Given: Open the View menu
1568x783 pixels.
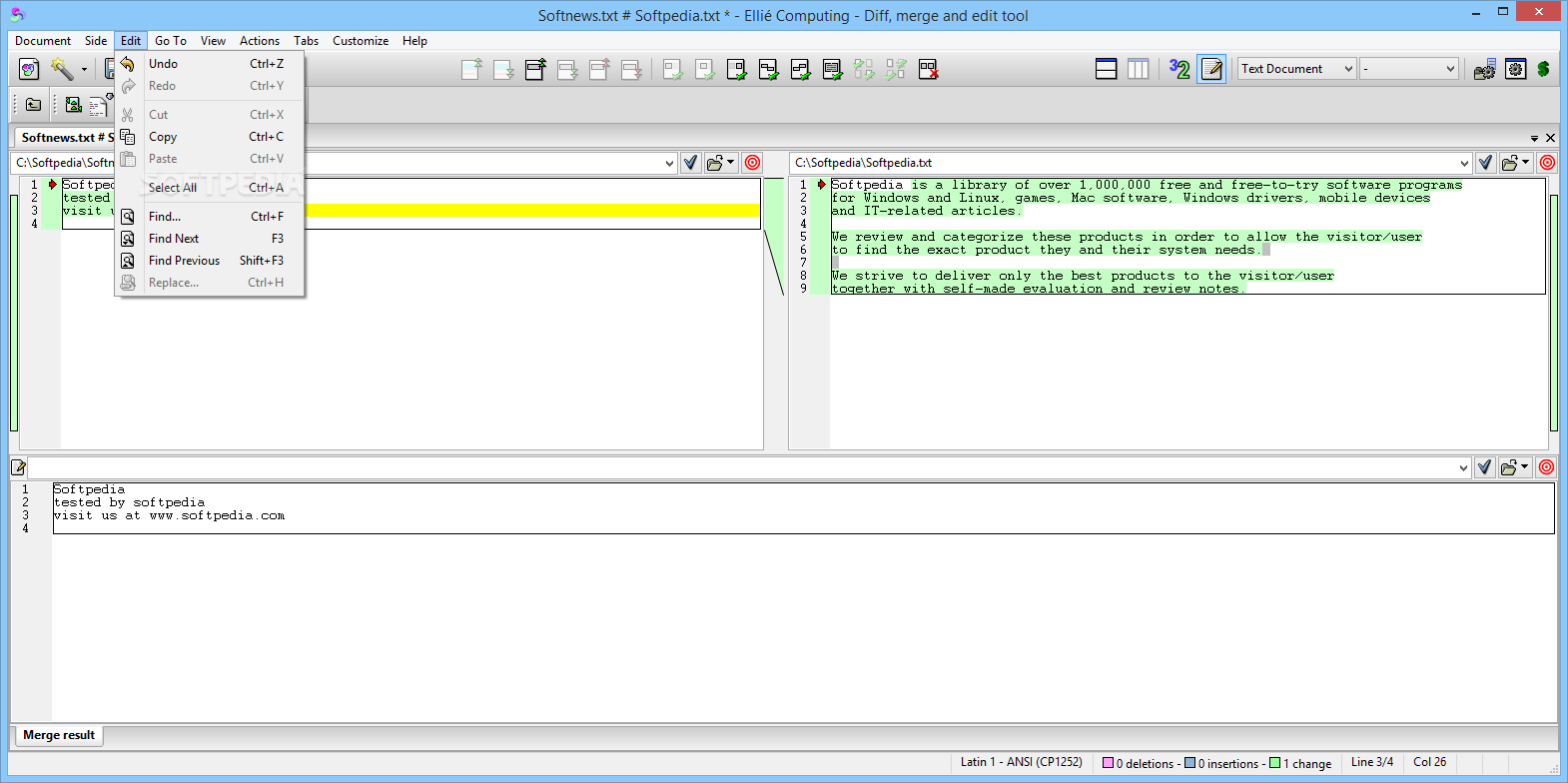Looking at the screenshot, I should [213, 41].
